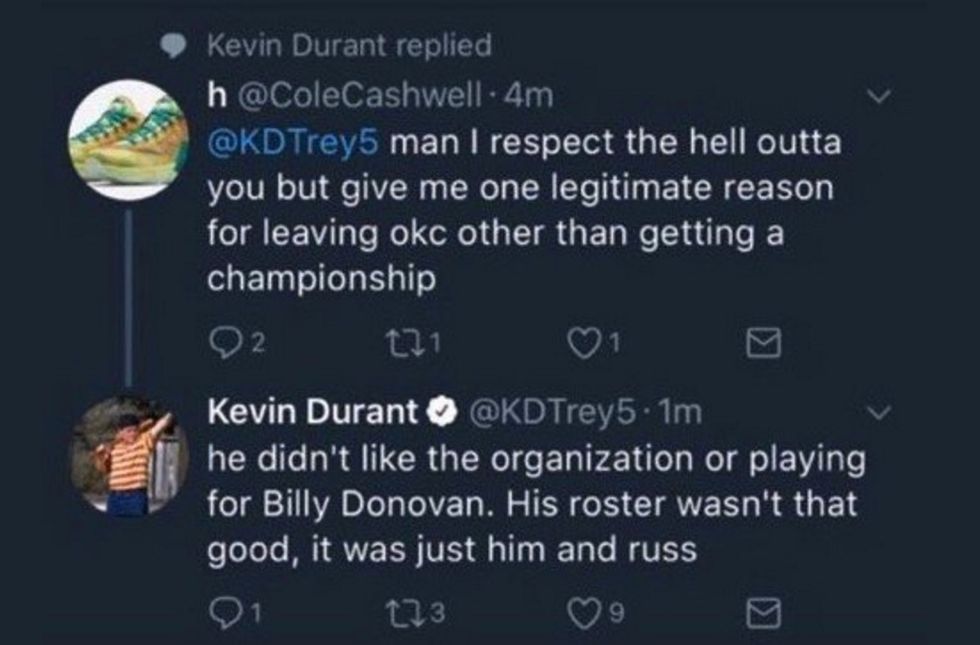
Task: Open the Kevin Durant display name in reply
Action: 310,411
